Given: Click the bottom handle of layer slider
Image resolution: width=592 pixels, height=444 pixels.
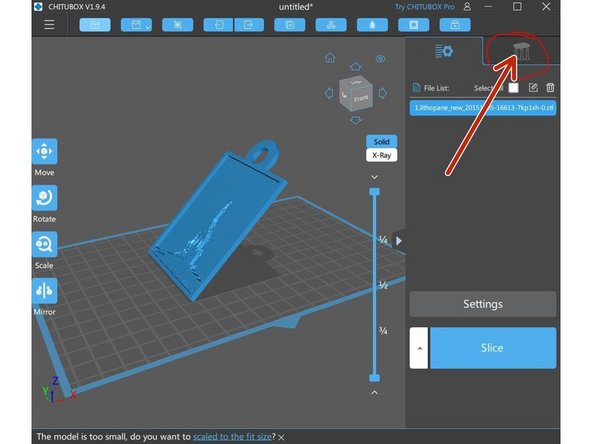Looking at the screenshot, I should 374,378.
